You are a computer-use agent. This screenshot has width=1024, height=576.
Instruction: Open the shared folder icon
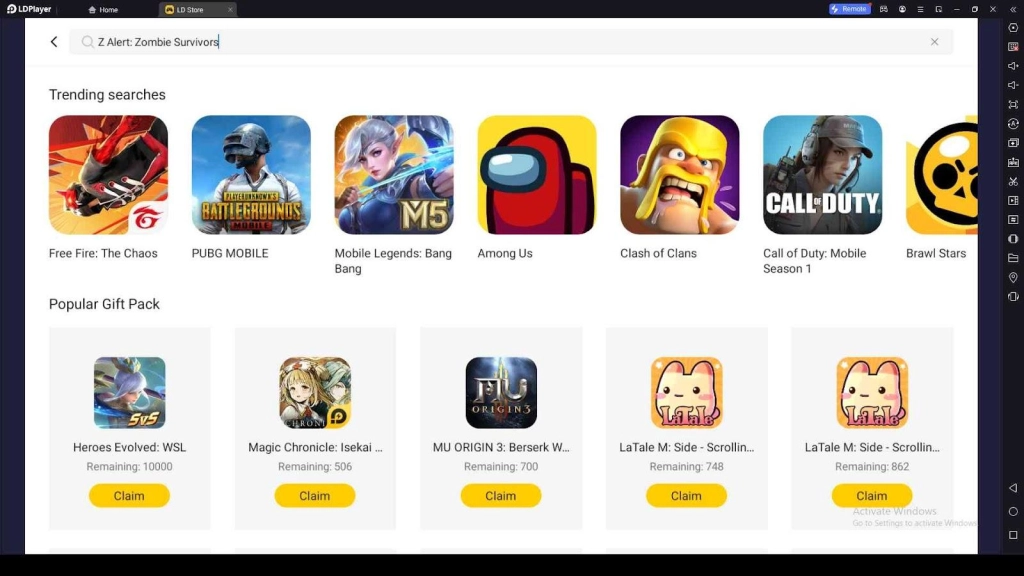(1013, 258)
